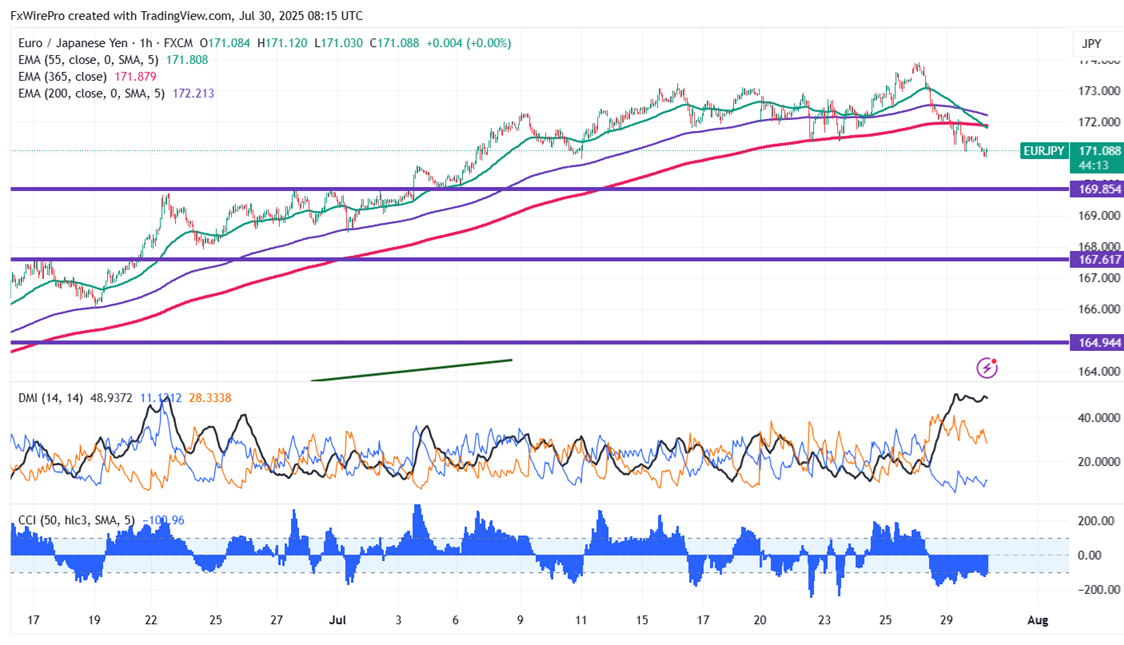This screenshot has height=645, width=1124.
Task: Select the 169.854 horizontal level label
Action: tap(1097, 189)
